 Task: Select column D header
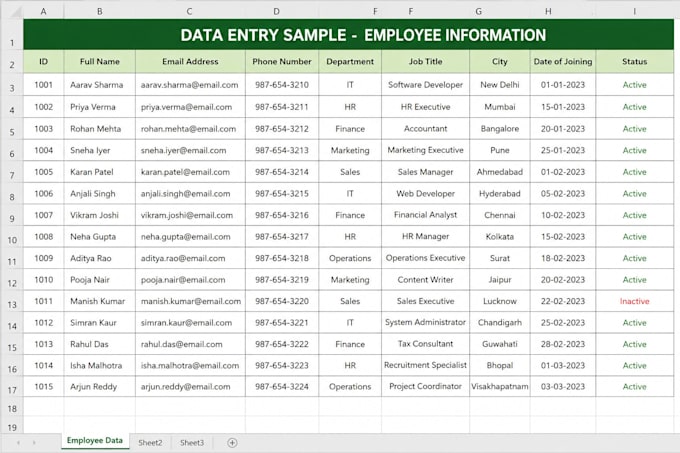[x=277, y=12]
